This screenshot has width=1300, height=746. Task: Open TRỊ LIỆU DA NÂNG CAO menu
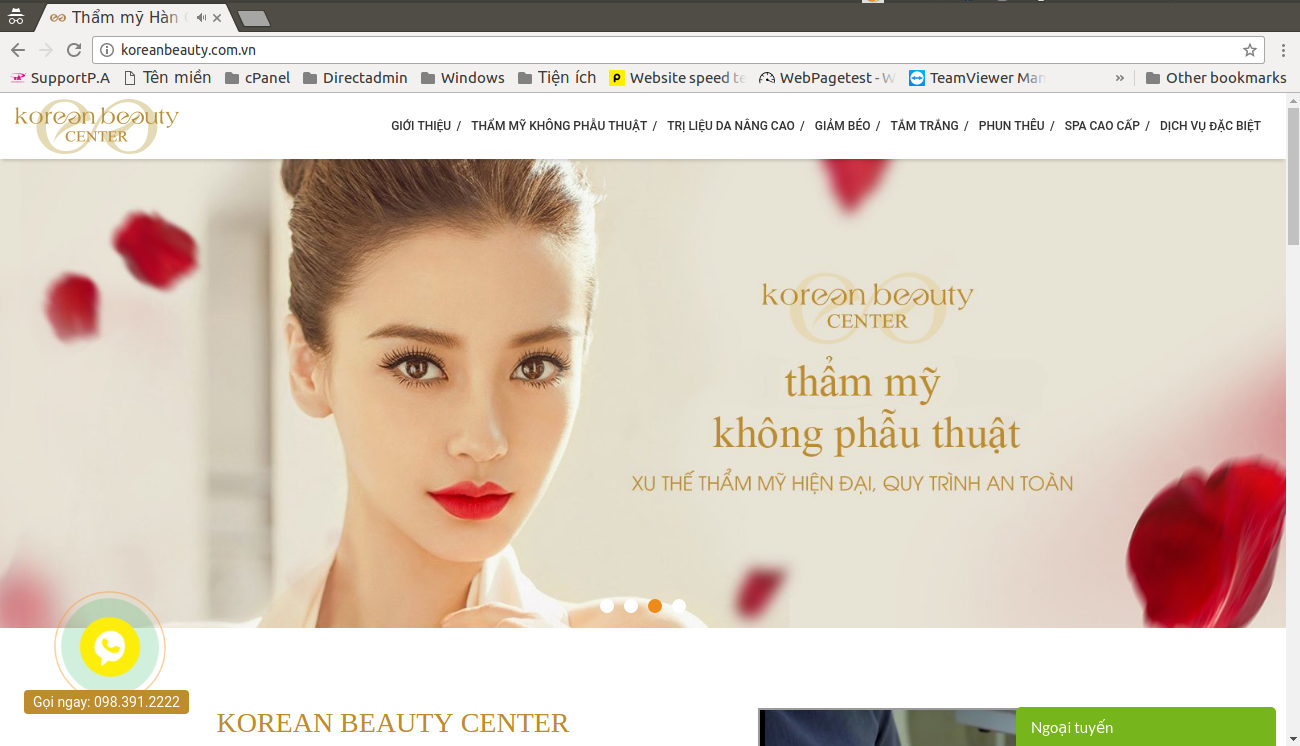[731, 126]
